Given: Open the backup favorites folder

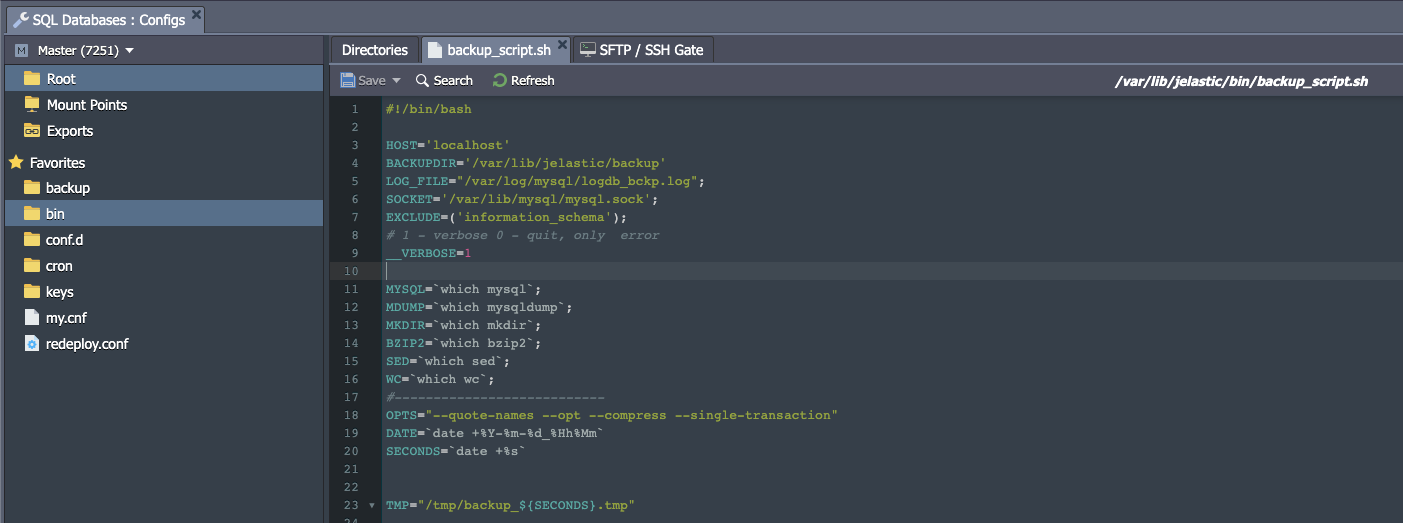Looking at the screenshot, I should point(67,188).
